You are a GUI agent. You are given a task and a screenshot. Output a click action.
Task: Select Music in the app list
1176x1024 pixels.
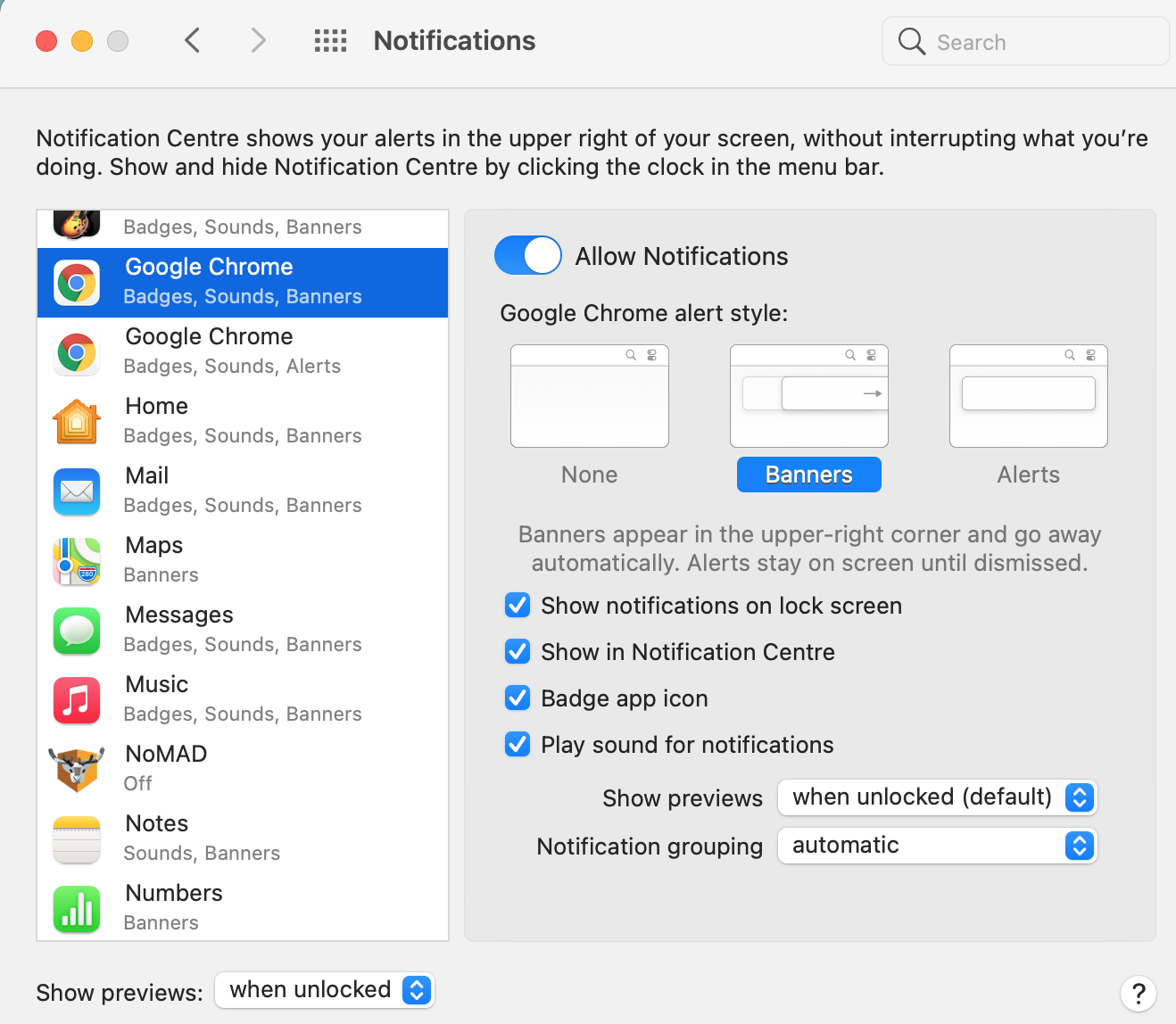click(243, 700)
